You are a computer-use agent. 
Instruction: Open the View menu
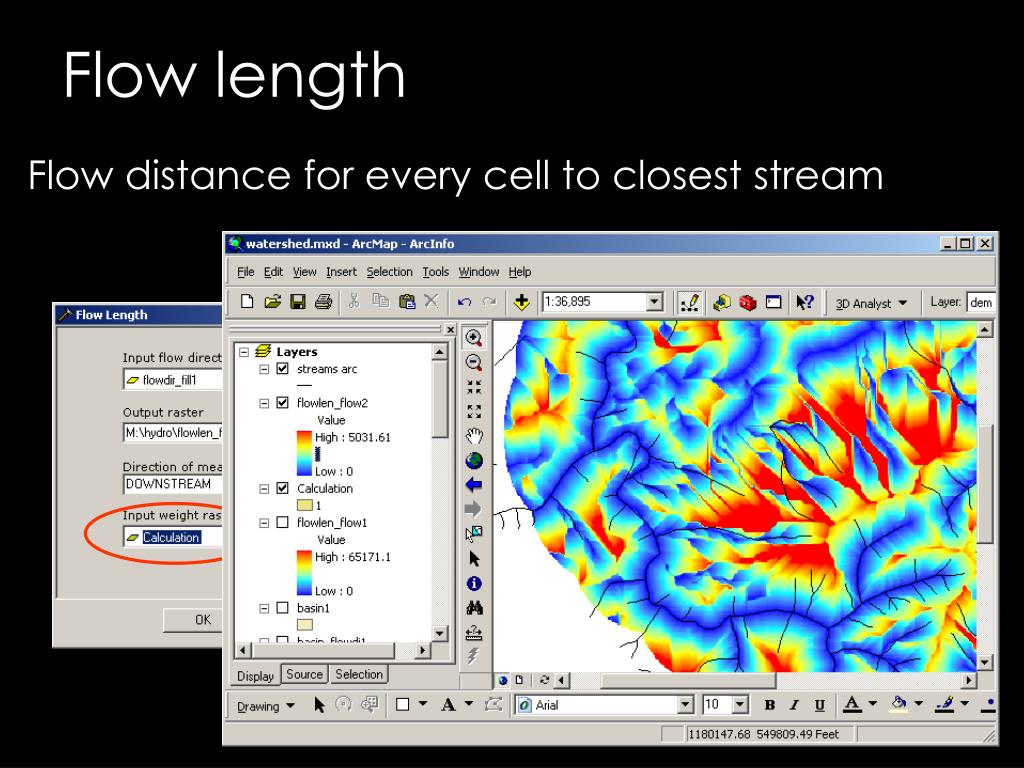(x=304, y=272)
